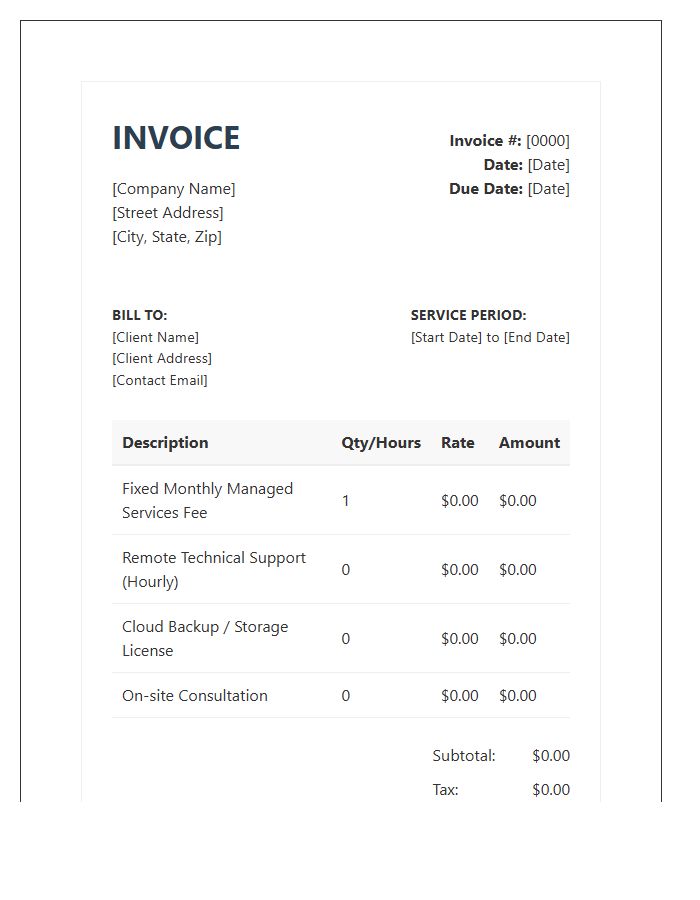
Task: Click quantity for Cloud Backup License
Action: point(345,639)
